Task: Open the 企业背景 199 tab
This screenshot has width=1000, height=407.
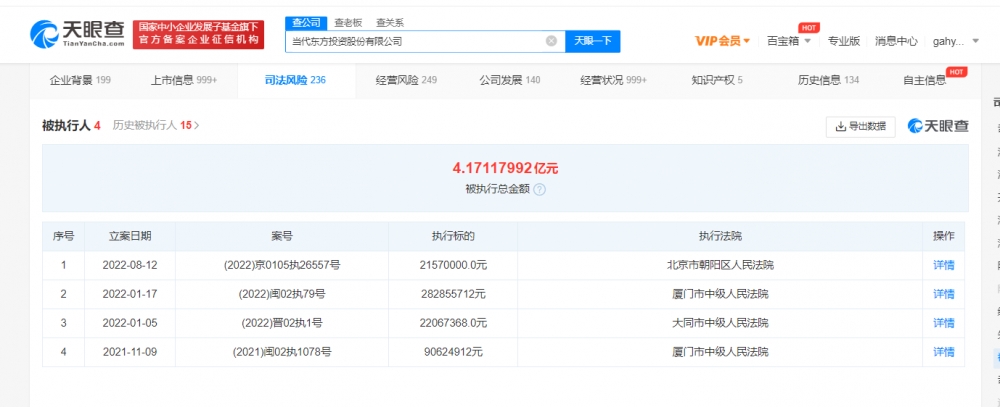Action: coord(80,80)
